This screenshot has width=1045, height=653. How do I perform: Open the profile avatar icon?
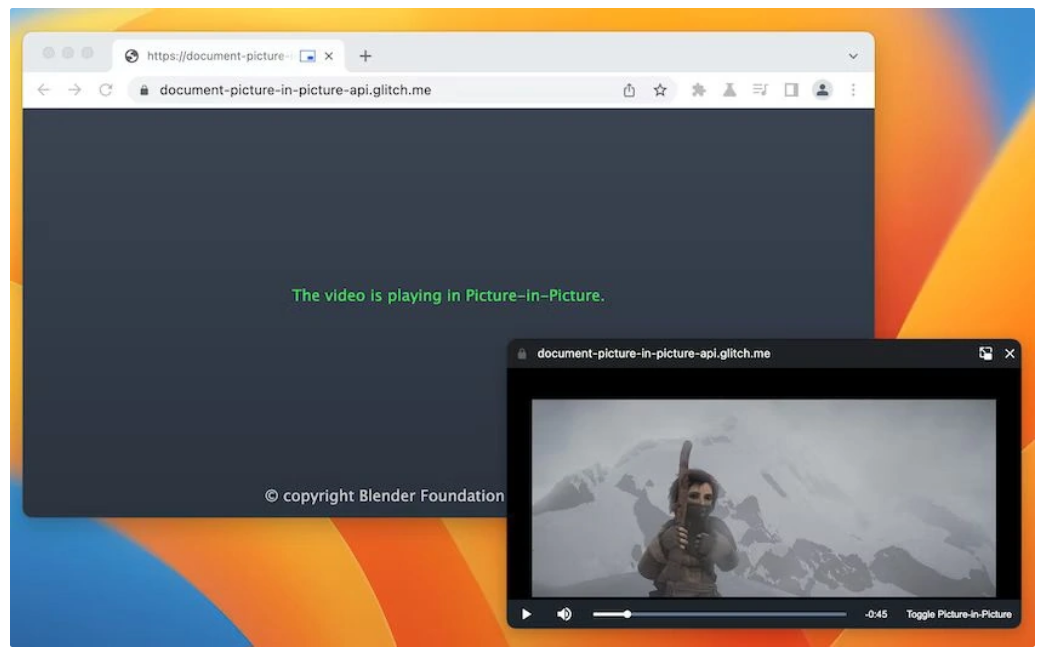(822, 90)
